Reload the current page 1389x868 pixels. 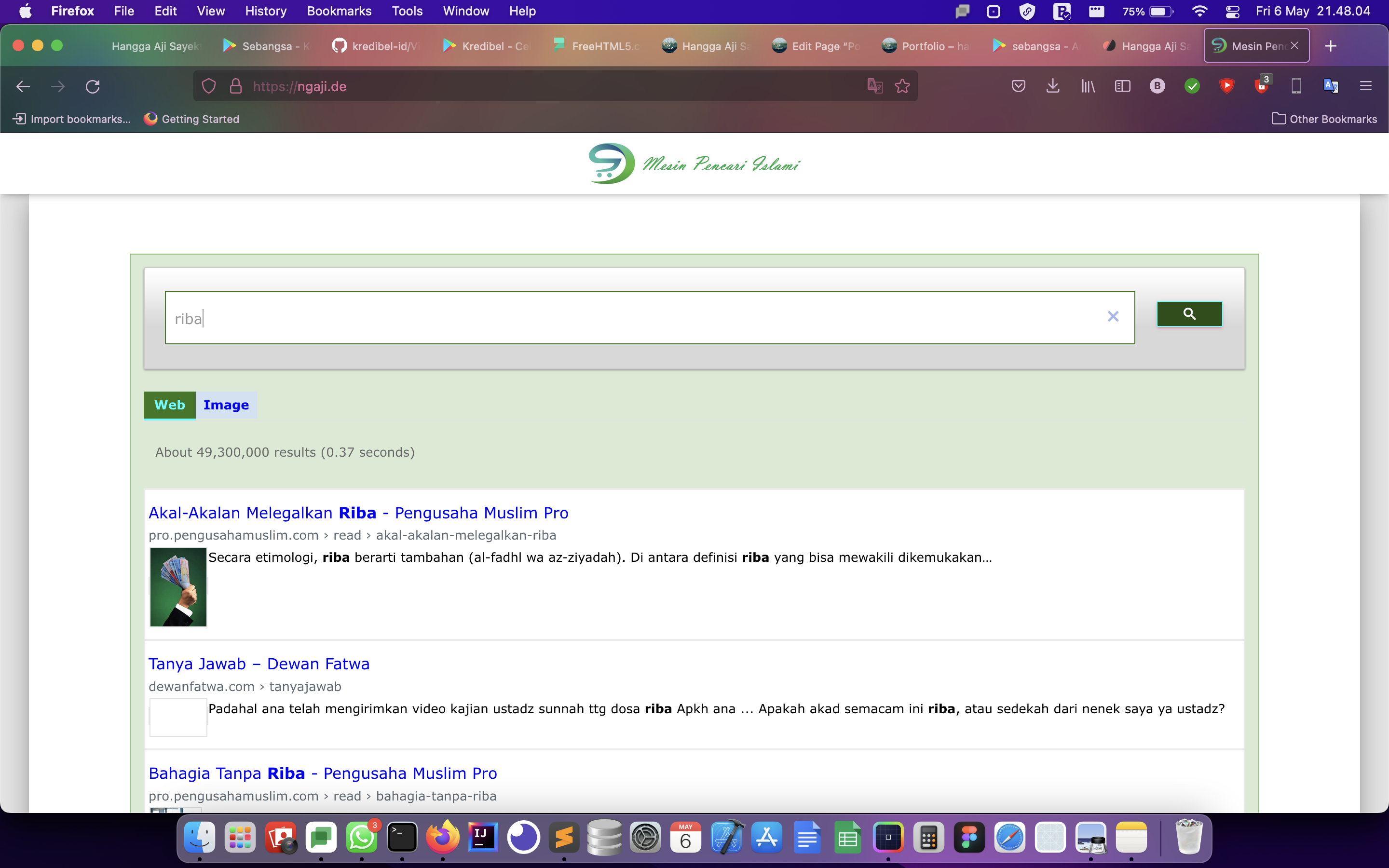[93, 86]
